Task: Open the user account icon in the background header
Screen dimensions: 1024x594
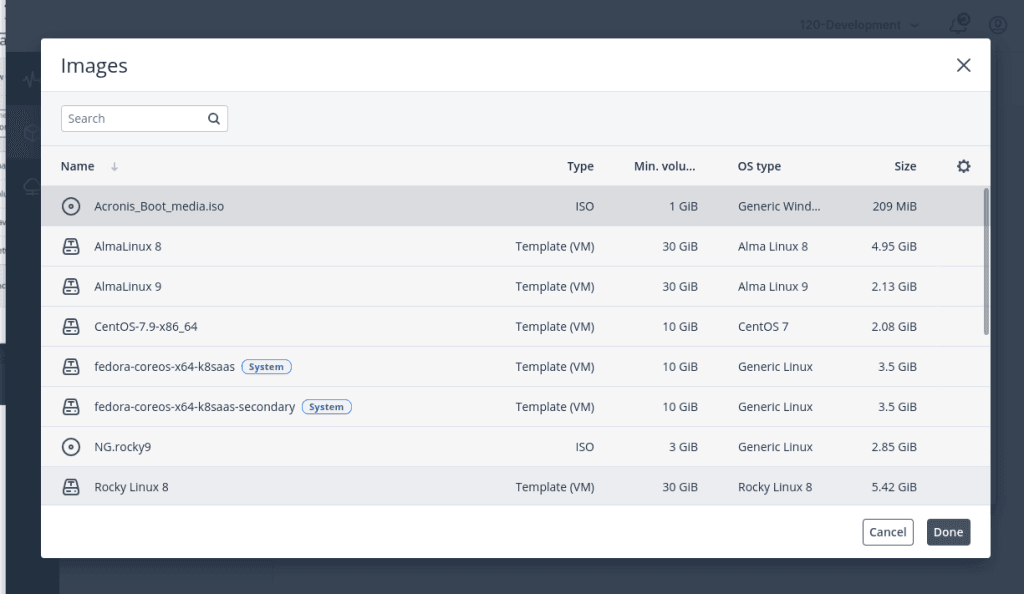Action: click(997, 25)
